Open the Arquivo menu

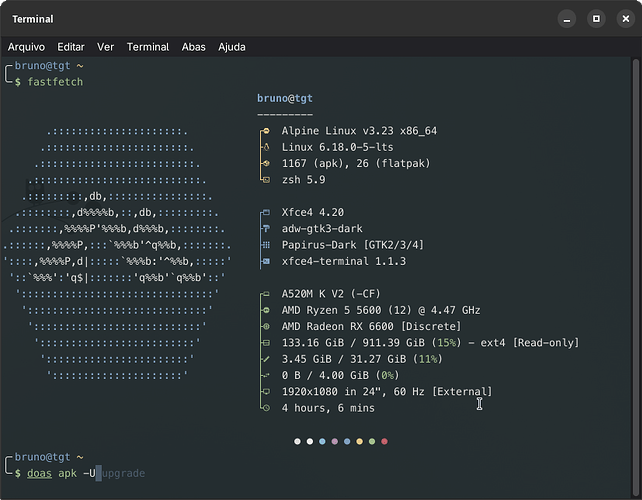[27, 47]
